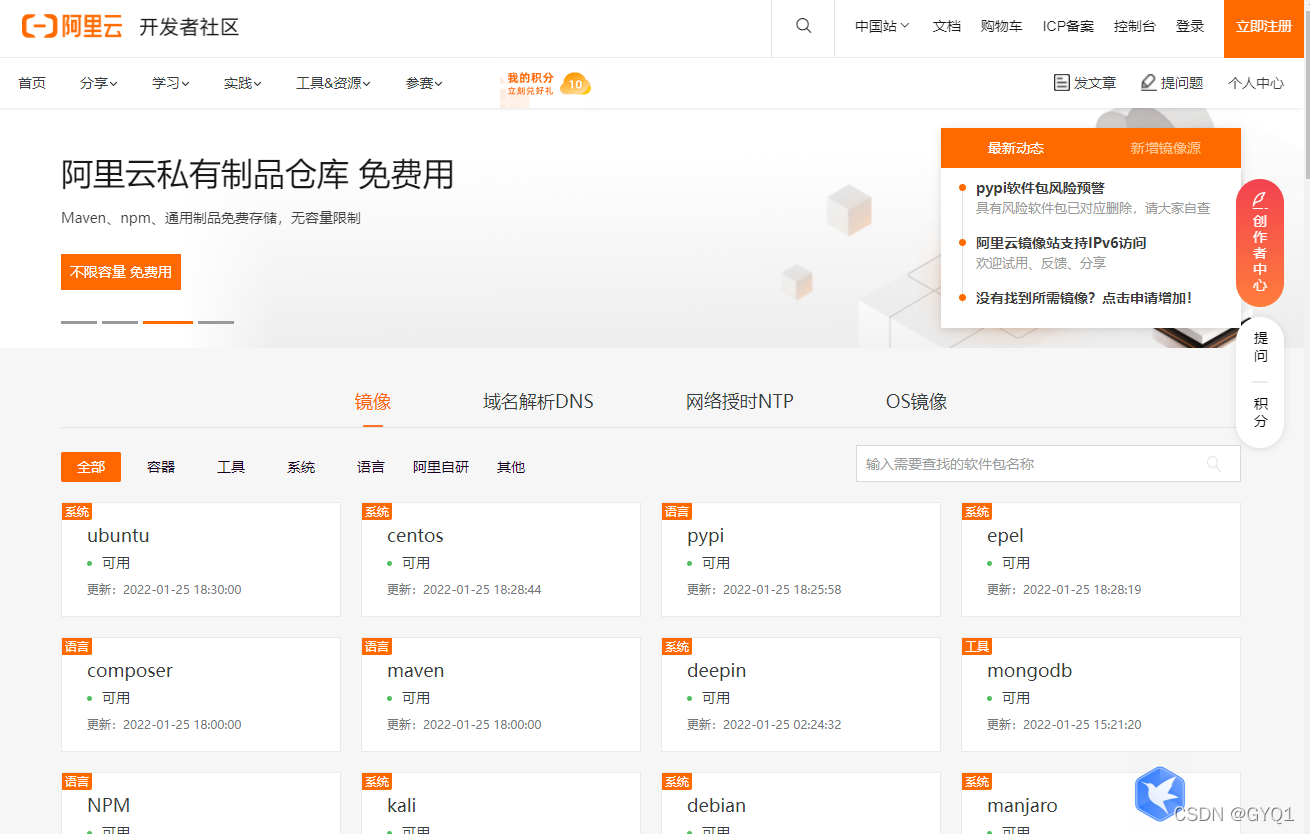Select the second banner carousel indicator
Screen dimensions: 1310x834
click(x=120, y=322)
